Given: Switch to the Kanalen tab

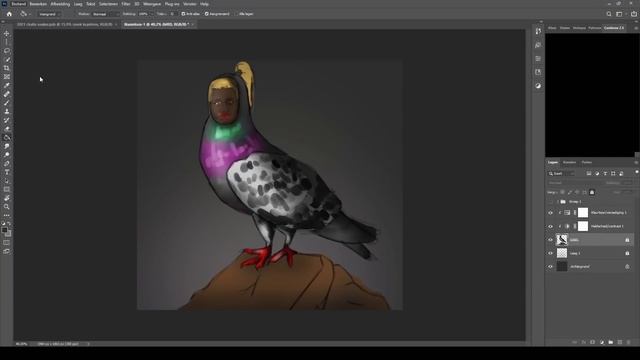Looking at the screenshot, I should coord(569,162).
